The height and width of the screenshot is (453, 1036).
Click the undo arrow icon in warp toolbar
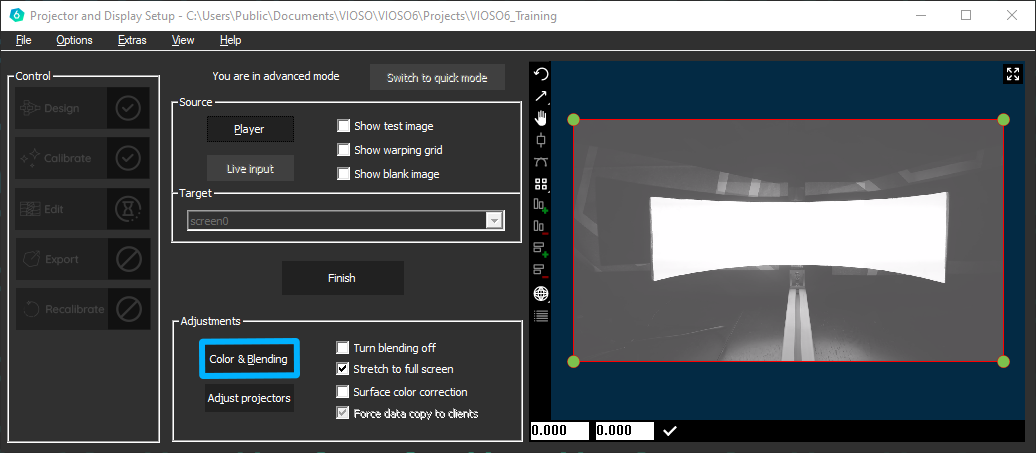click(x=540, y=74)
